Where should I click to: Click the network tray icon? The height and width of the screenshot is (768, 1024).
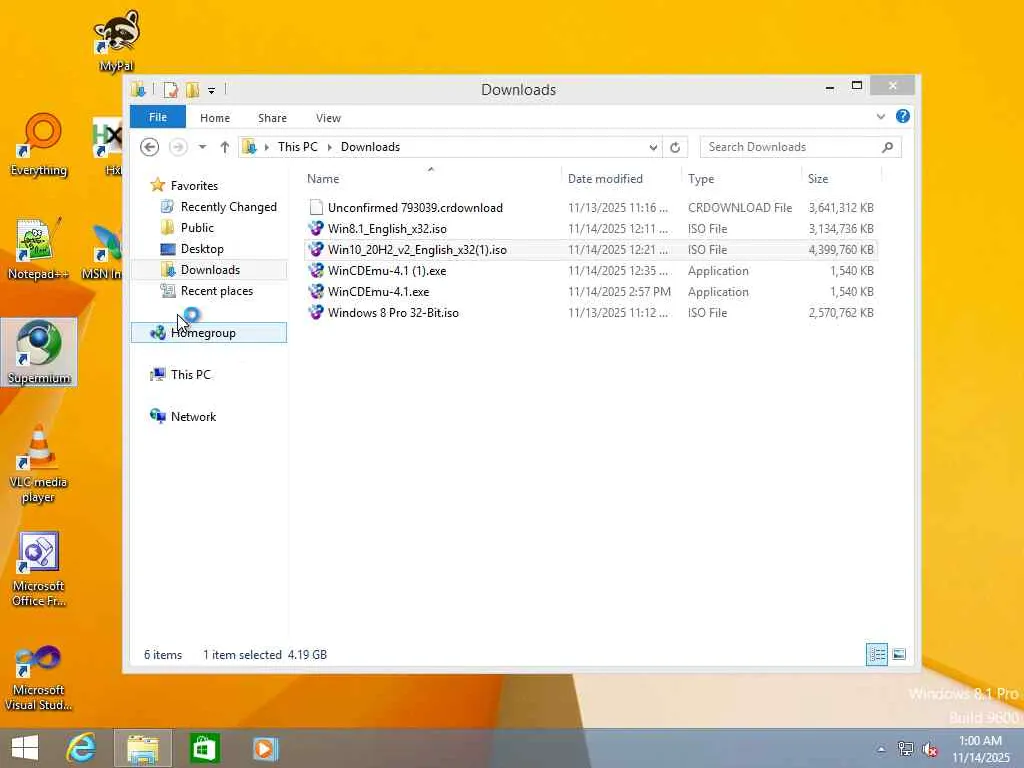(x=905, y=748)
